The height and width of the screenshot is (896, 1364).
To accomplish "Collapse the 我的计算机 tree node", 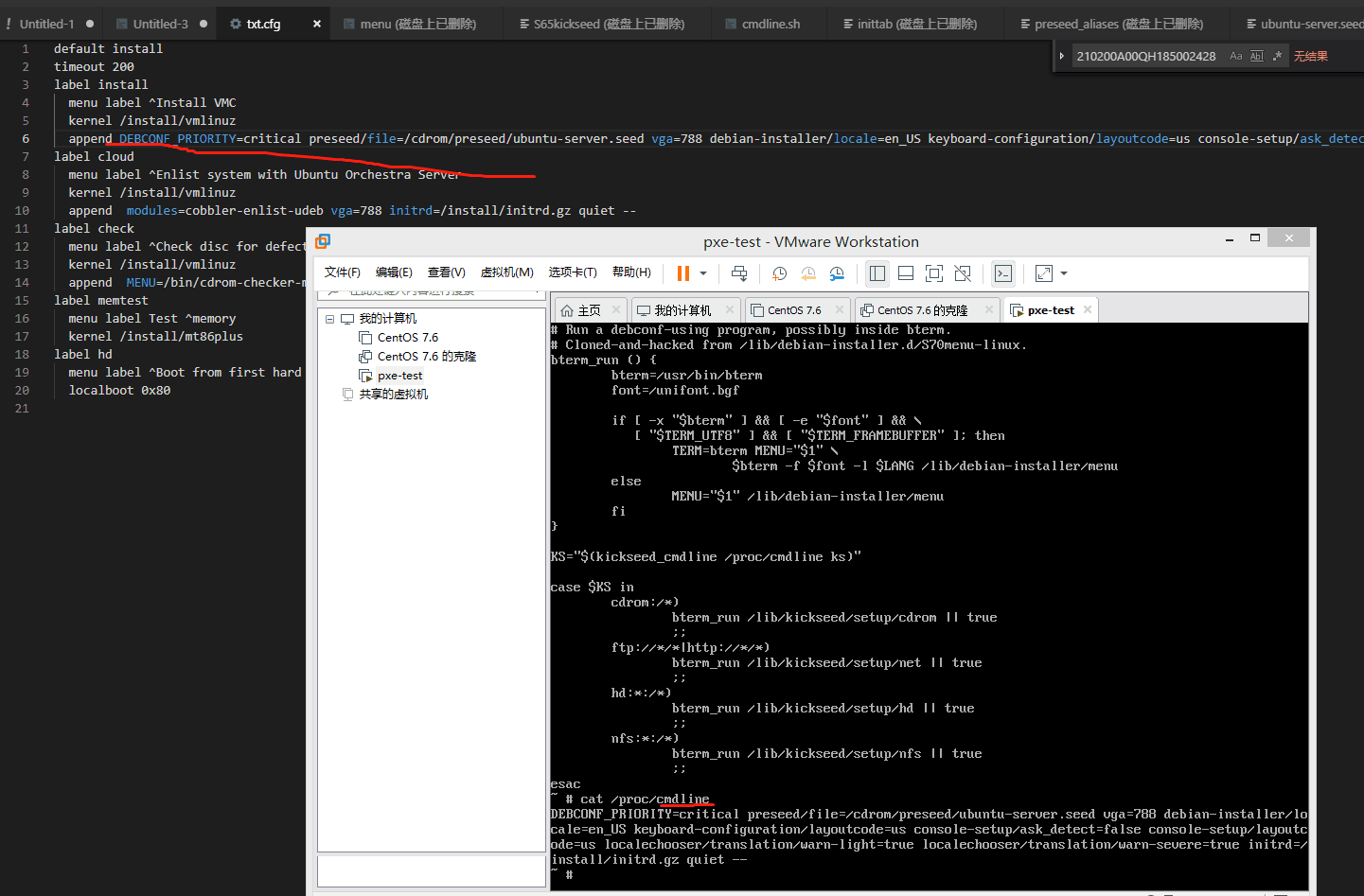I will pos(330,319).
